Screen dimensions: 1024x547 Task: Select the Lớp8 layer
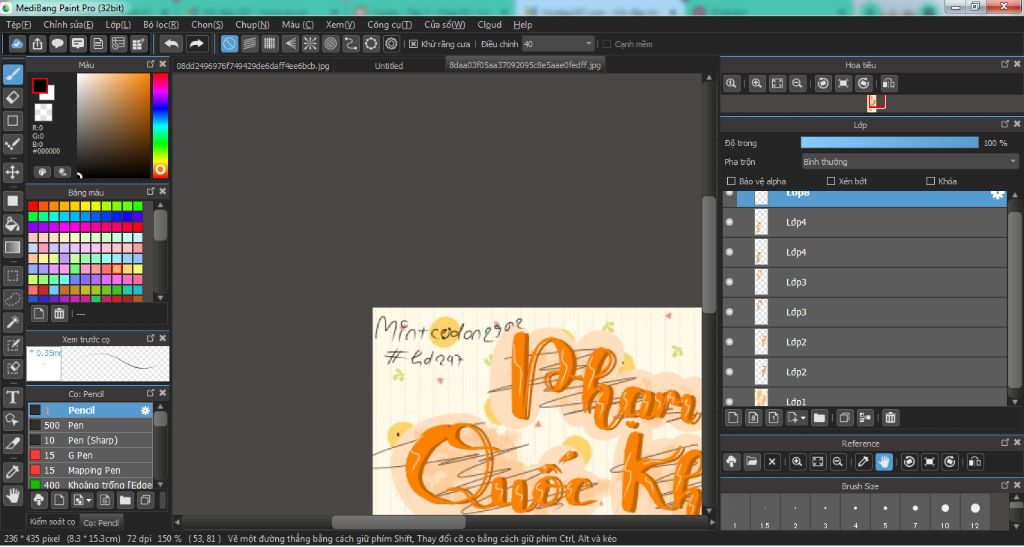coord(864,198)
